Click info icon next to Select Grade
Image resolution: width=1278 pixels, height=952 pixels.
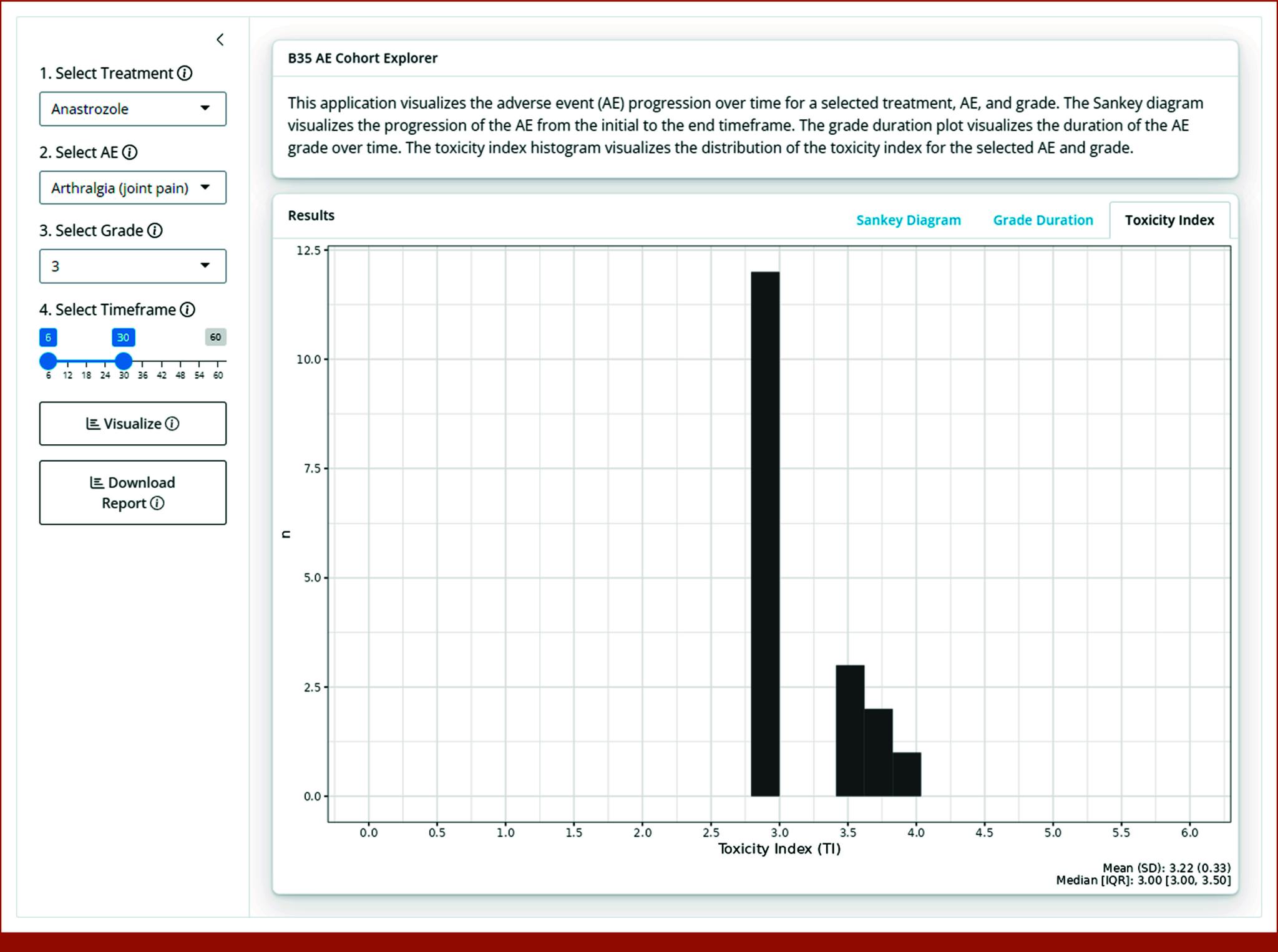[155, 230]
